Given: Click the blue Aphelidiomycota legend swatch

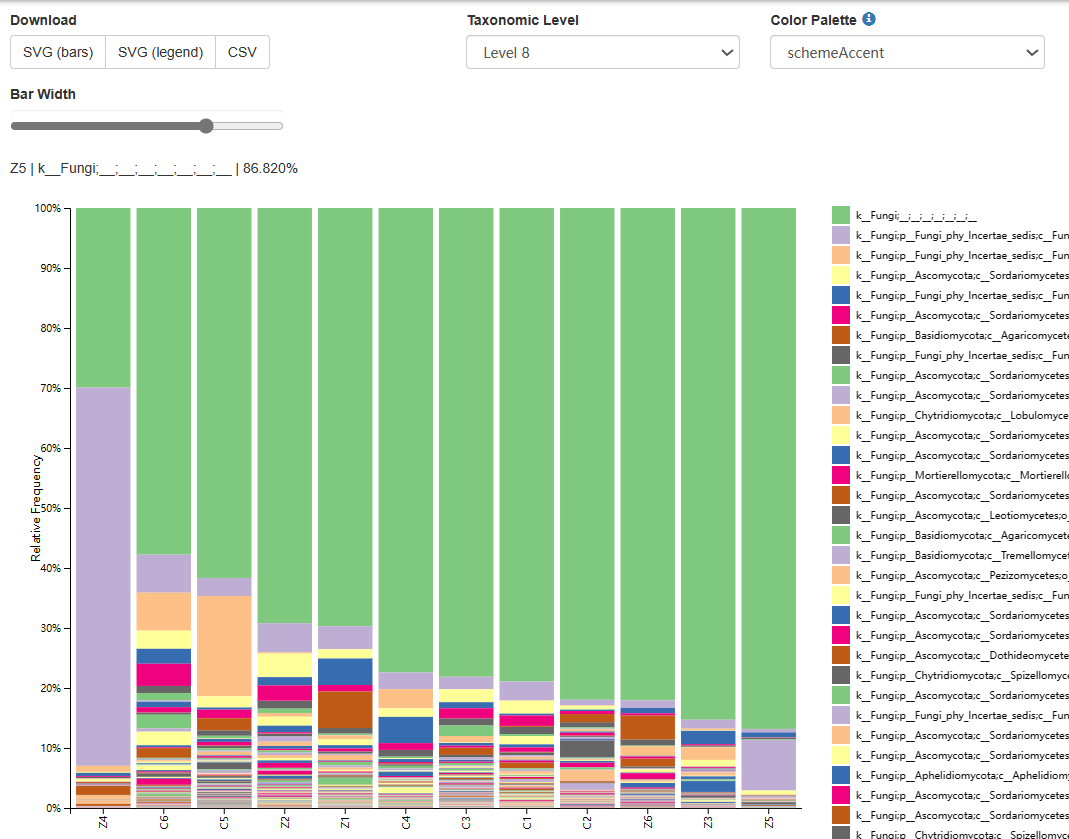Looking at the screenshot, I should [x=840, y=775].
